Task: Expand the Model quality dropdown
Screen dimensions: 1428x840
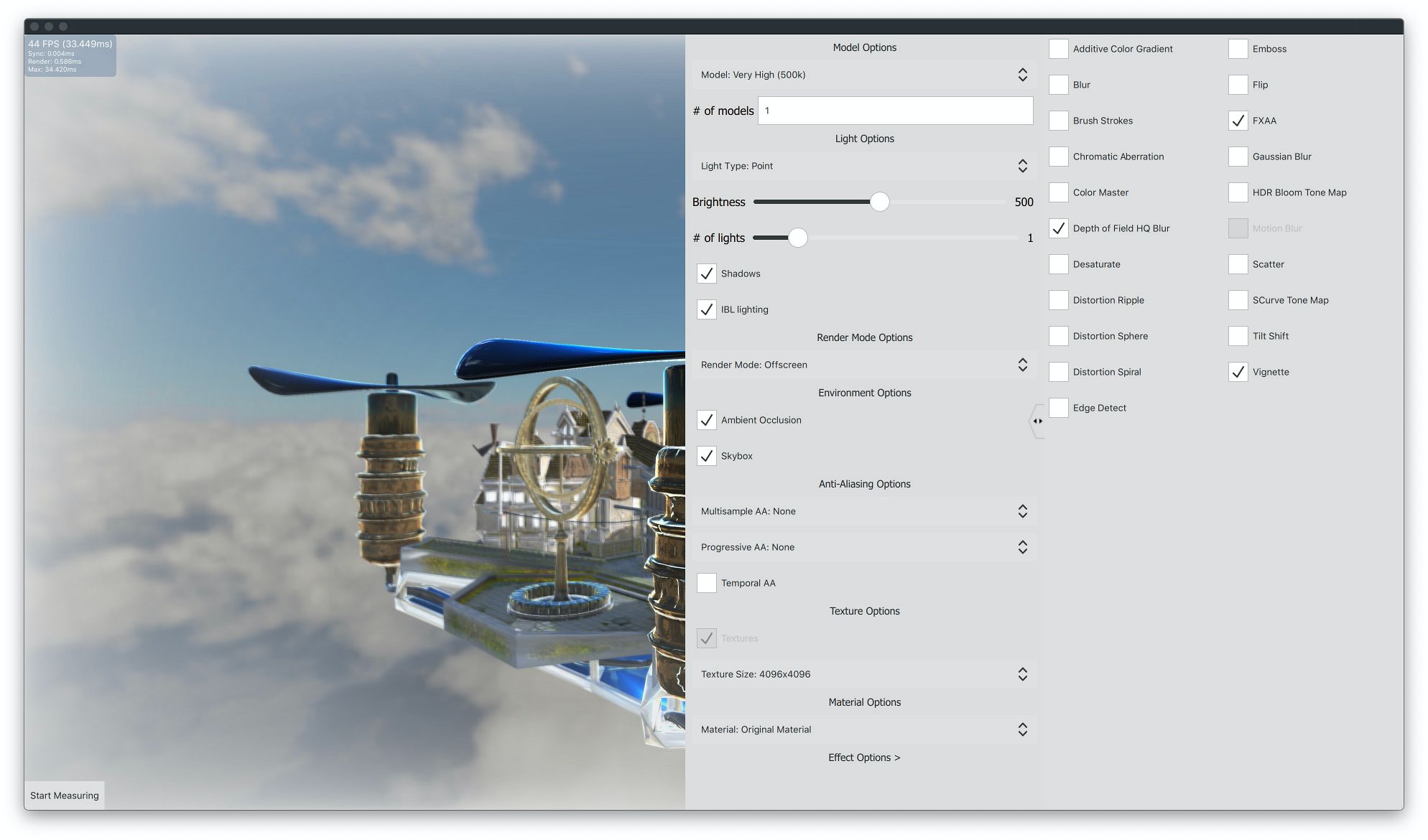Action: click(x=1022, y=74)
